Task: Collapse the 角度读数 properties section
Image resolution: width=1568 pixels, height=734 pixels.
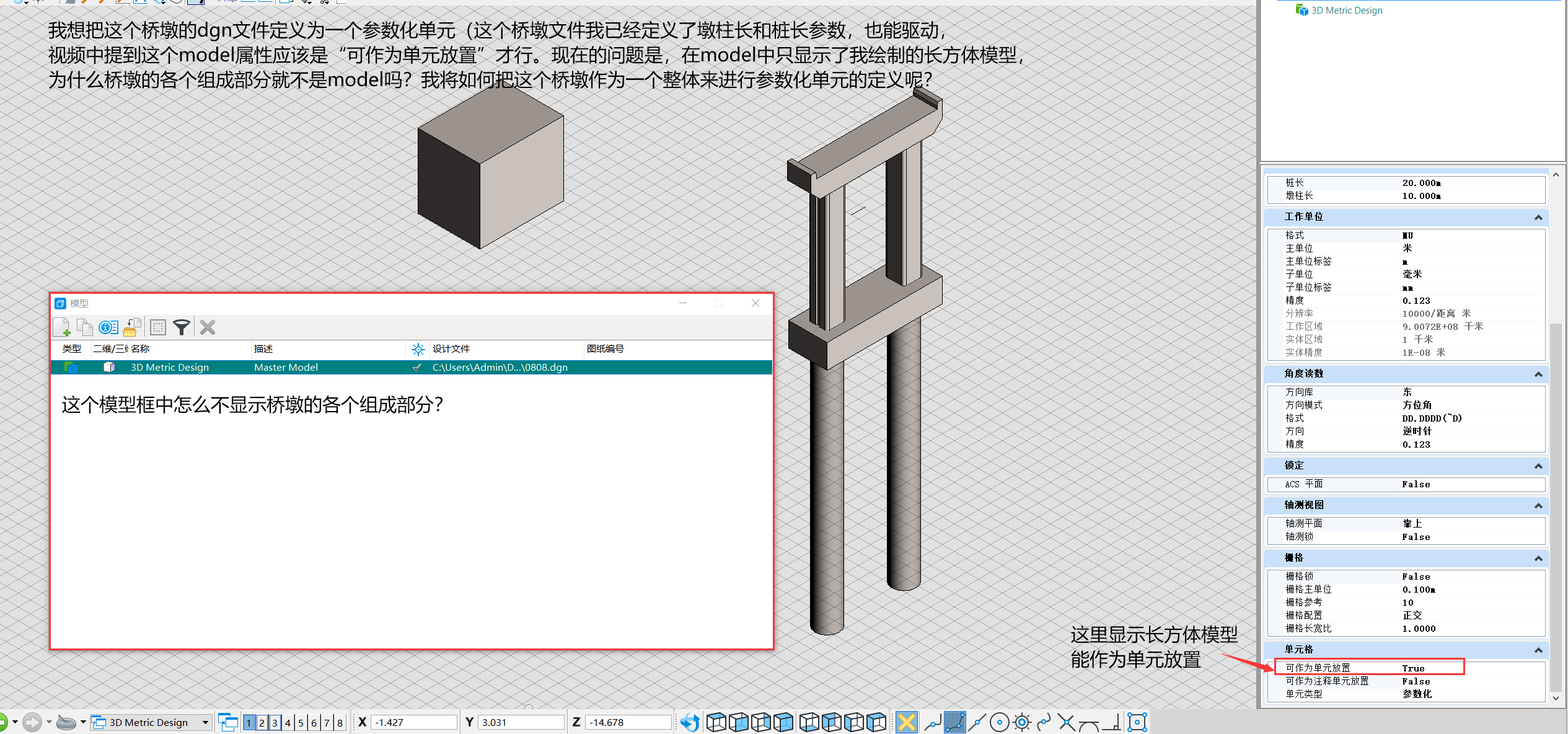Action: point(1538,374)
